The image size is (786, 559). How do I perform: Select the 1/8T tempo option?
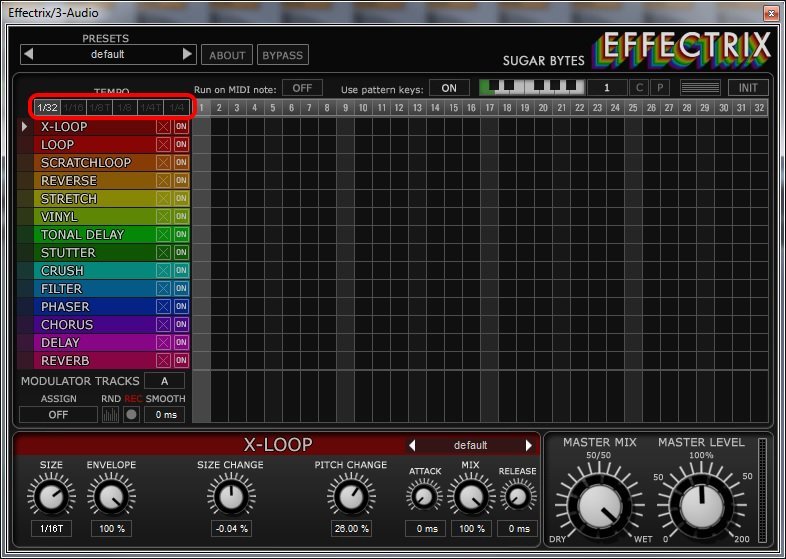pyautogui.click(x=100, y=107)
